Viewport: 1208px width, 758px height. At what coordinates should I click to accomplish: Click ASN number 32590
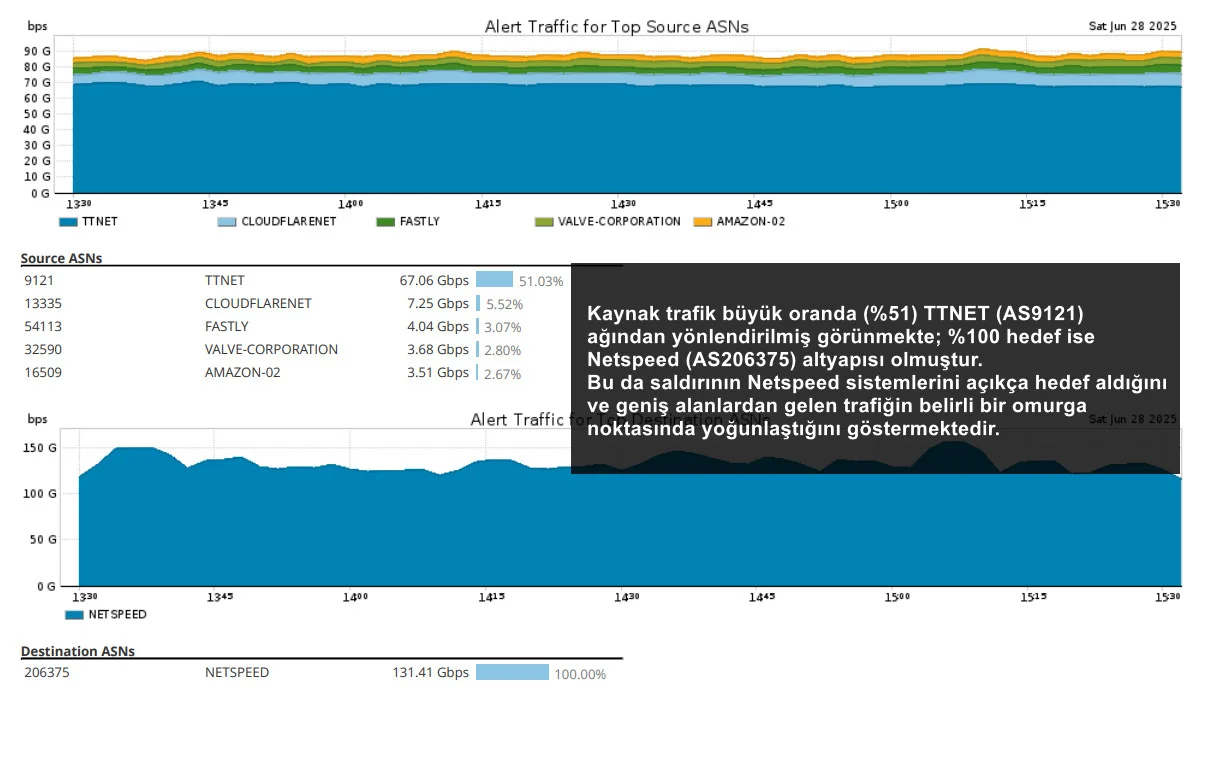(41, 349)
